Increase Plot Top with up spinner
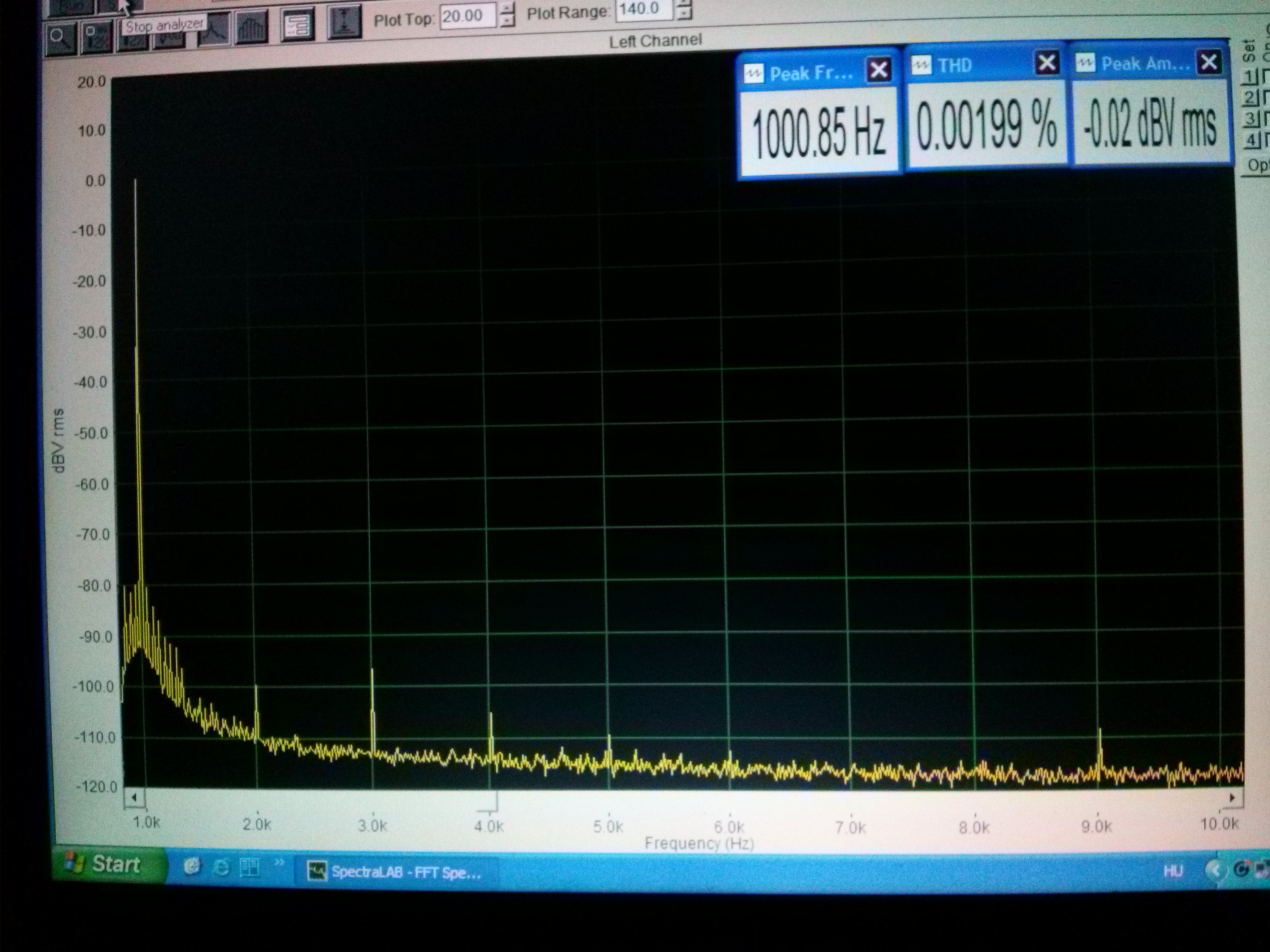1270x952 pixels. 507,8
